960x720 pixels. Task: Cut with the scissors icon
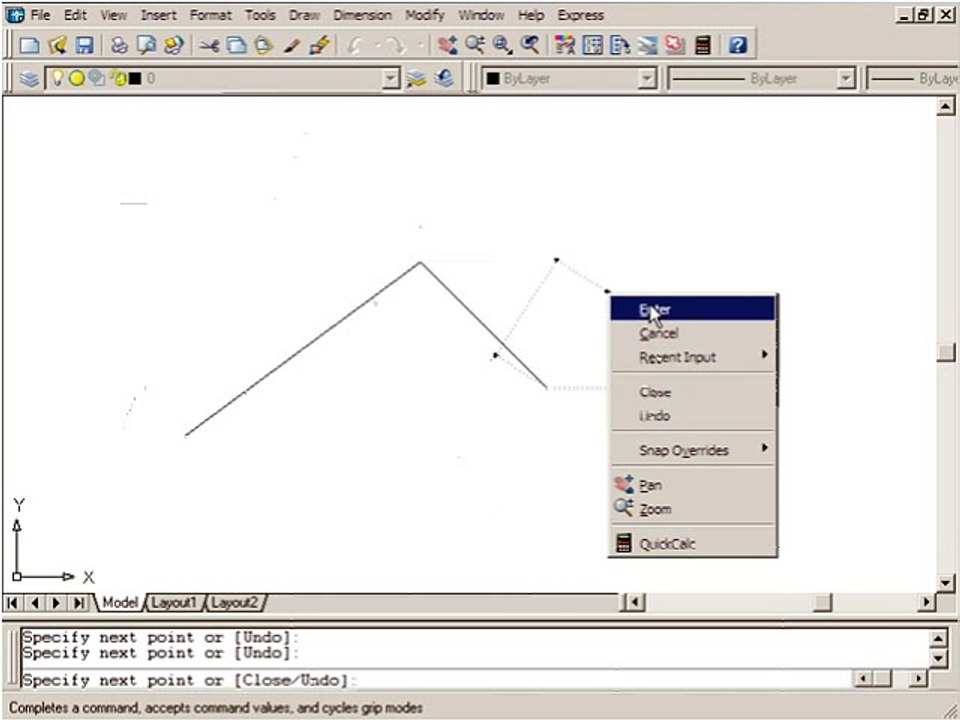(x=209, y=45)
